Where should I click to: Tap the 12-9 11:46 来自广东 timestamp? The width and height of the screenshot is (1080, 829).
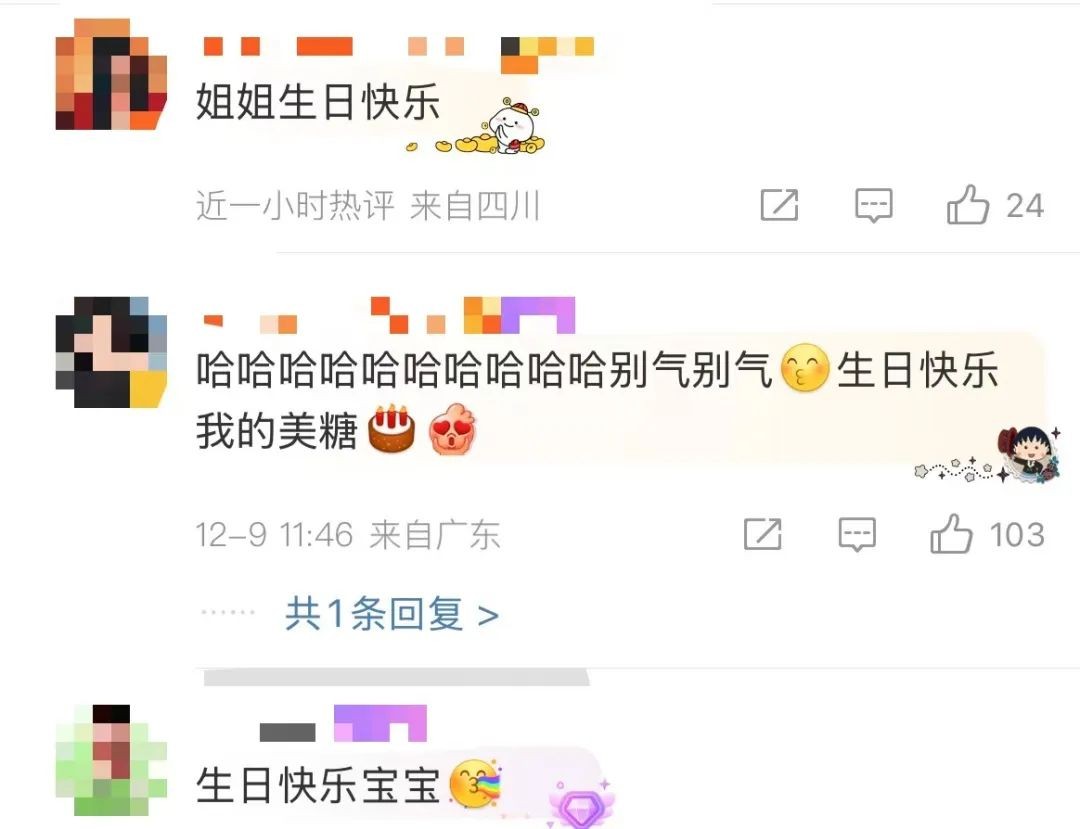348,534
